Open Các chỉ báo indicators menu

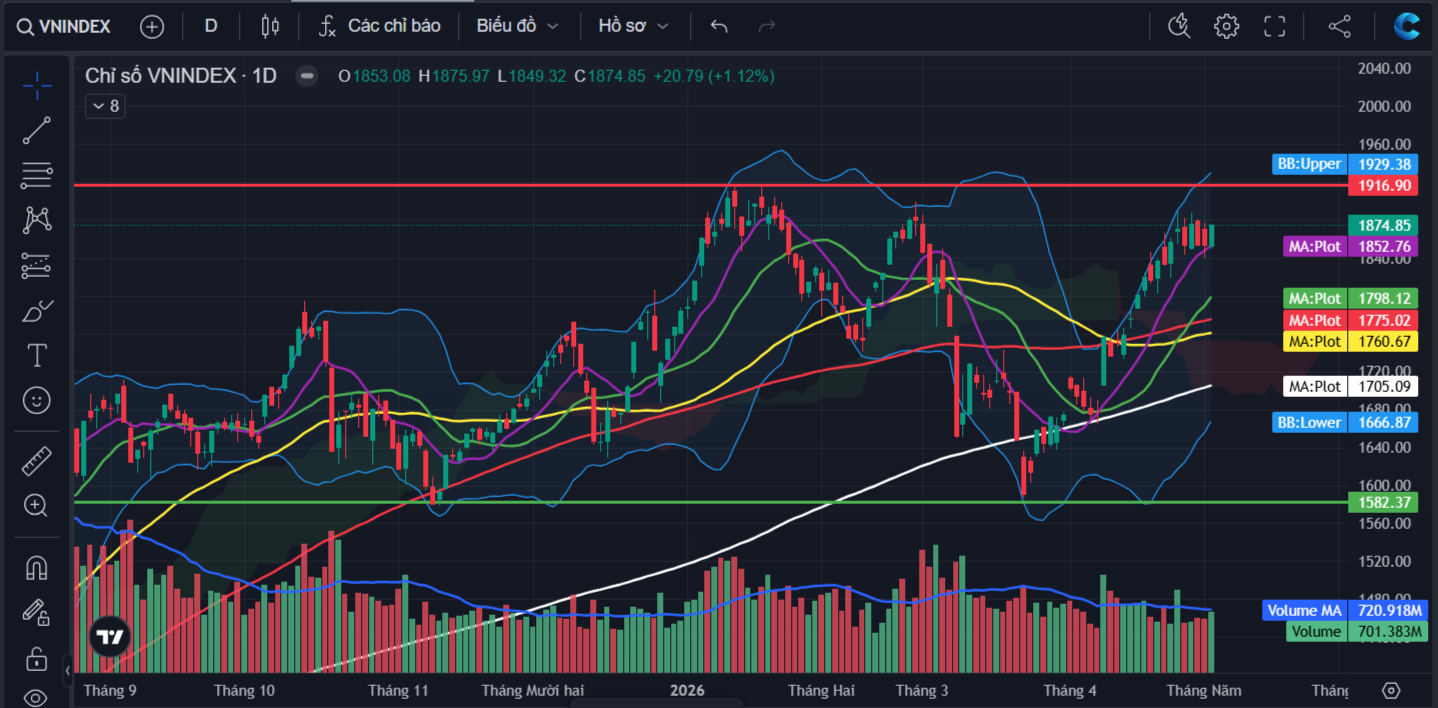(380, 26)
